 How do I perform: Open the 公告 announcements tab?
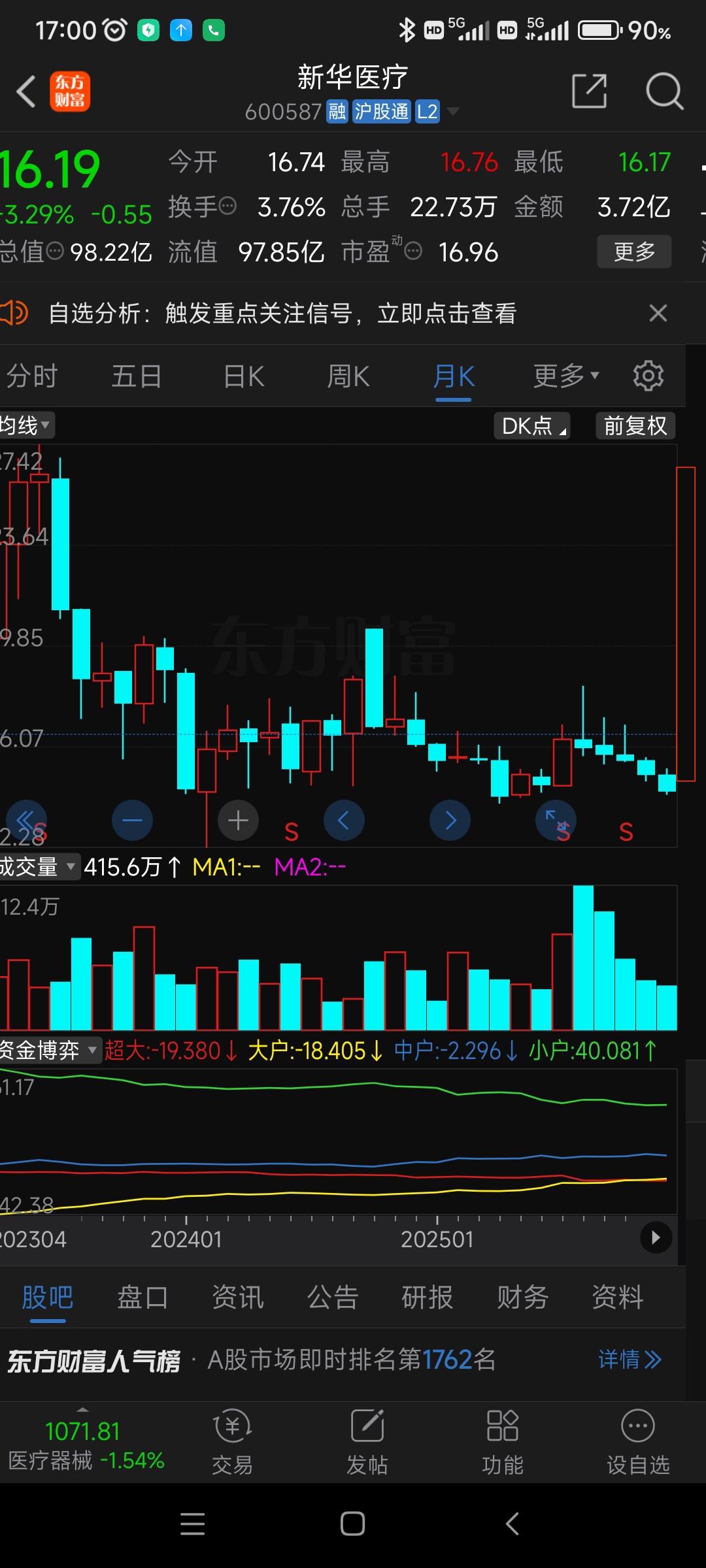click(x=333, y=1297)
